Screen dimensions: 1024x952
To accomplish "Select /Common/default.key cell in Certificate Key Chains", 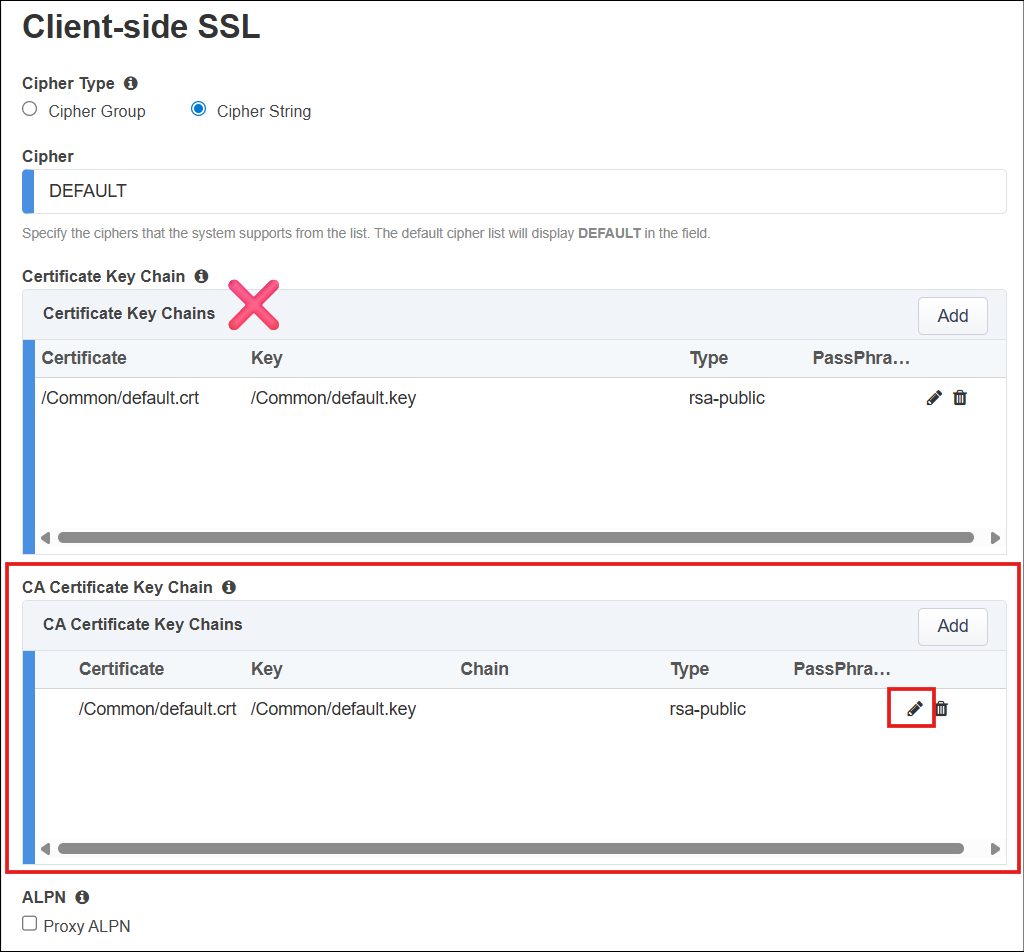I will pyautogui.click(x=333, y=398).
